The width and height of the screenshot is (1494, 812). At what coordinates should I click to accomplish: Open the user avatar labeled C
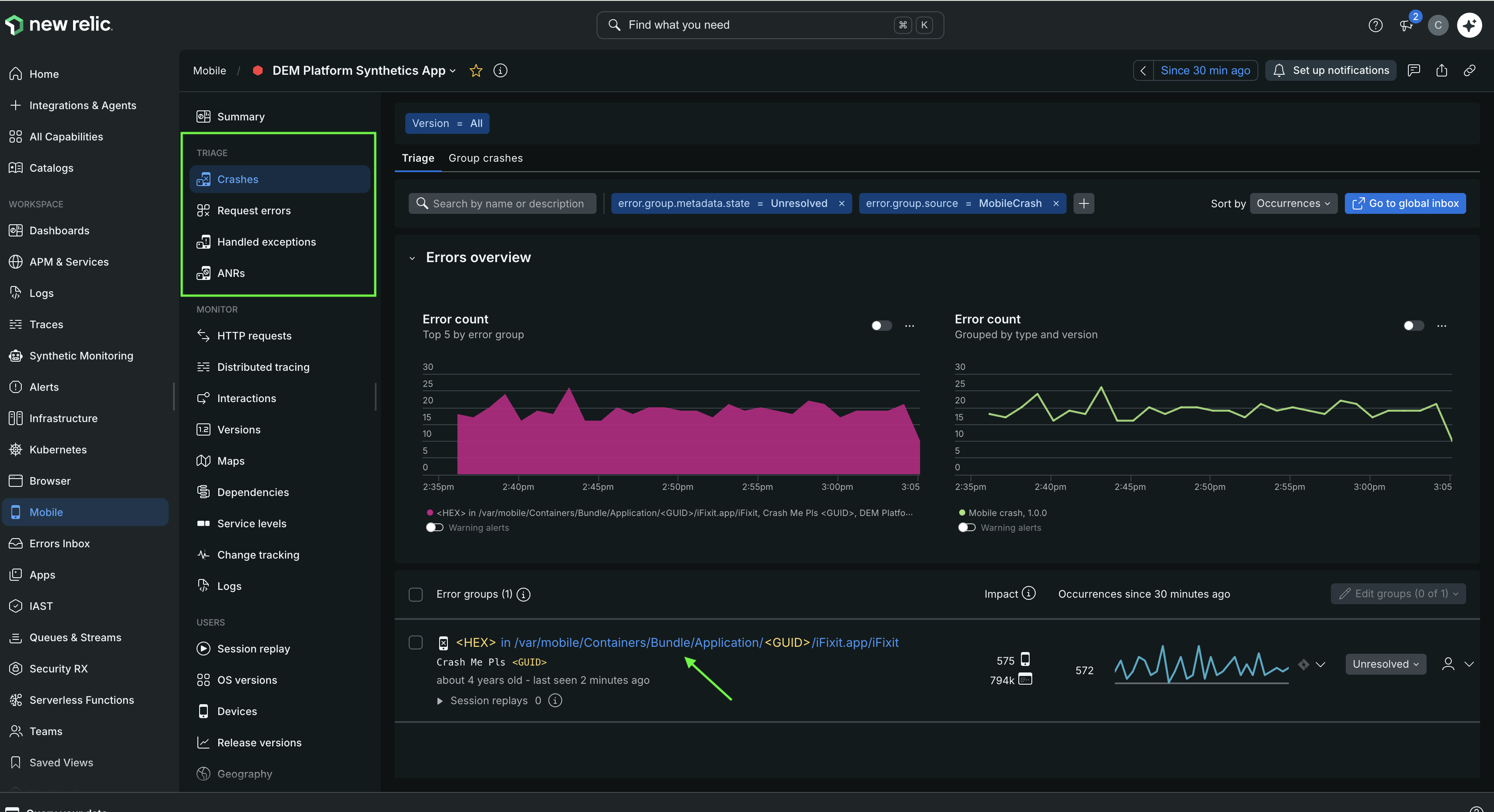(x=1438, y=25)
